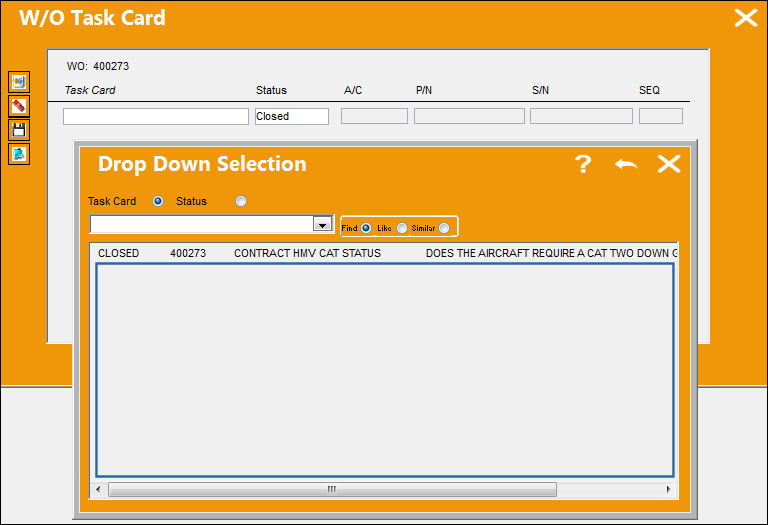This screenshot has height=525, width=768.
Task: Select the Status radio button
Action: pos(240,201)
